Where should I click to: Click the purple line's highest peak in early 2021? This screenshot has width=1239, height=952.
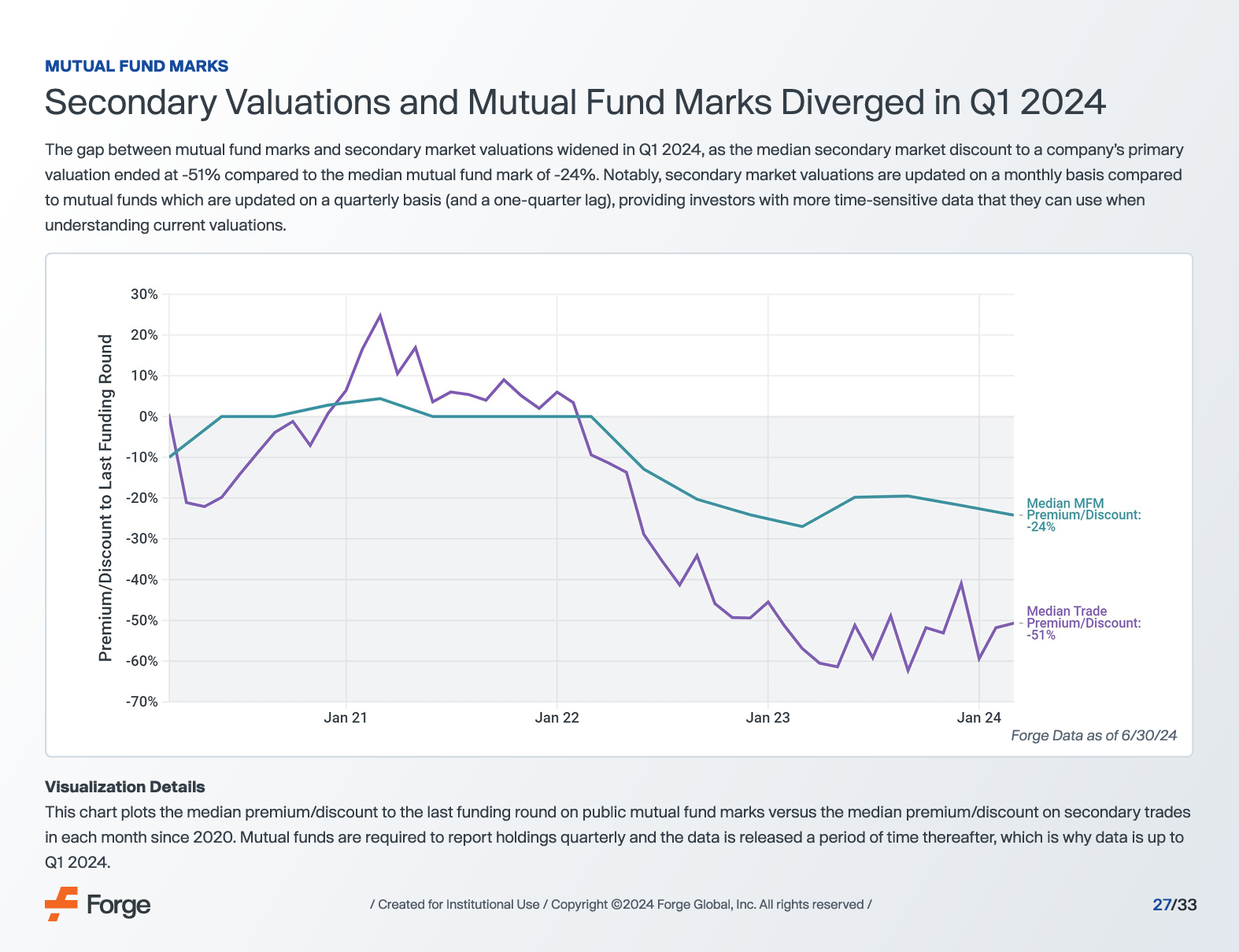click(x=380, y=315)
